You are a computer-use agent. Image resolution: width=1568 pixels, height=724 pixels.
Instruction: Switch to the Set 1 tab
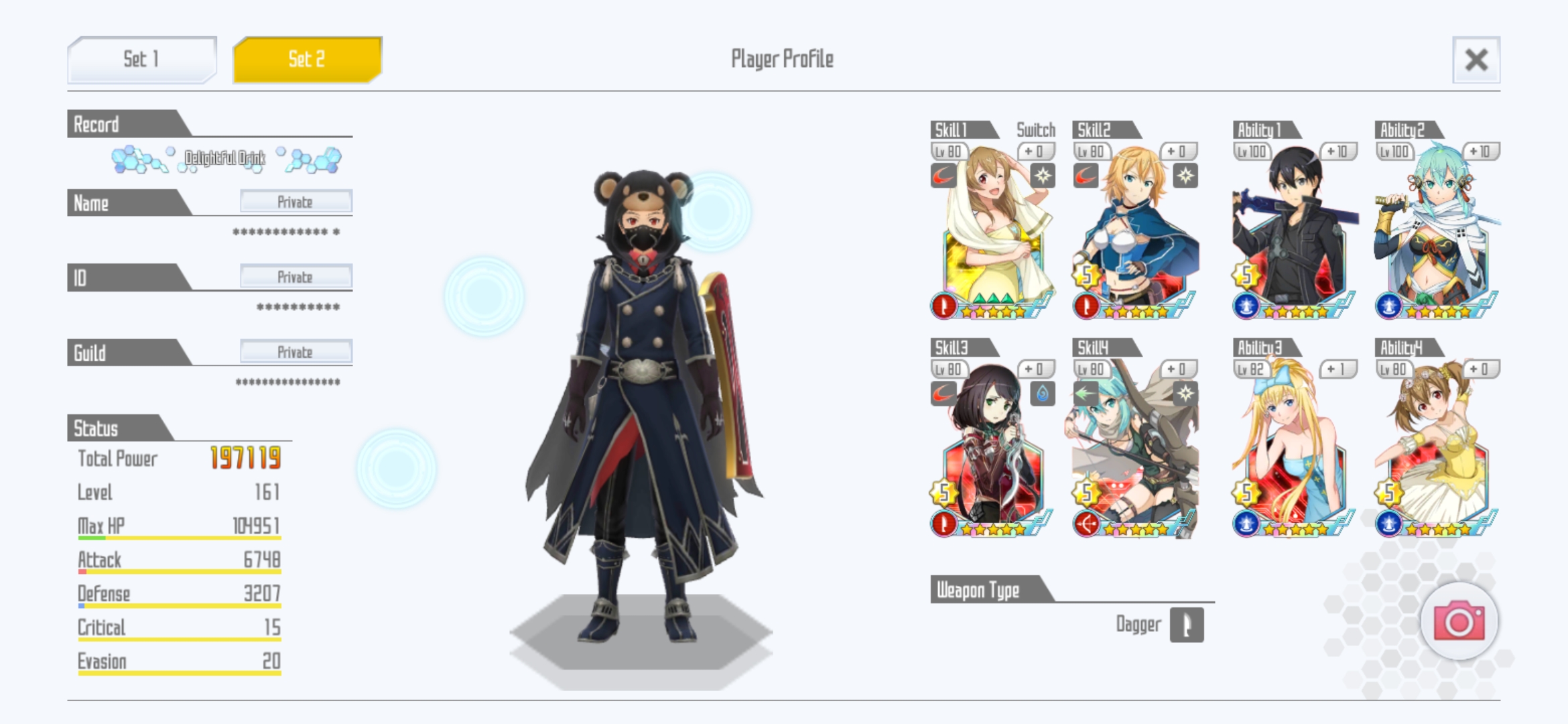tap(142, 60)
